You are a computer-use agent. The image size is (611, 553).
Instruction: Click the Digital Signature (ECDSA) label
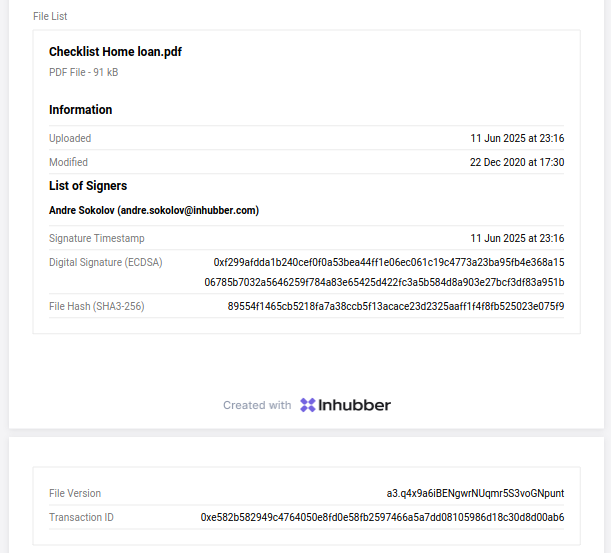point(106,262)
